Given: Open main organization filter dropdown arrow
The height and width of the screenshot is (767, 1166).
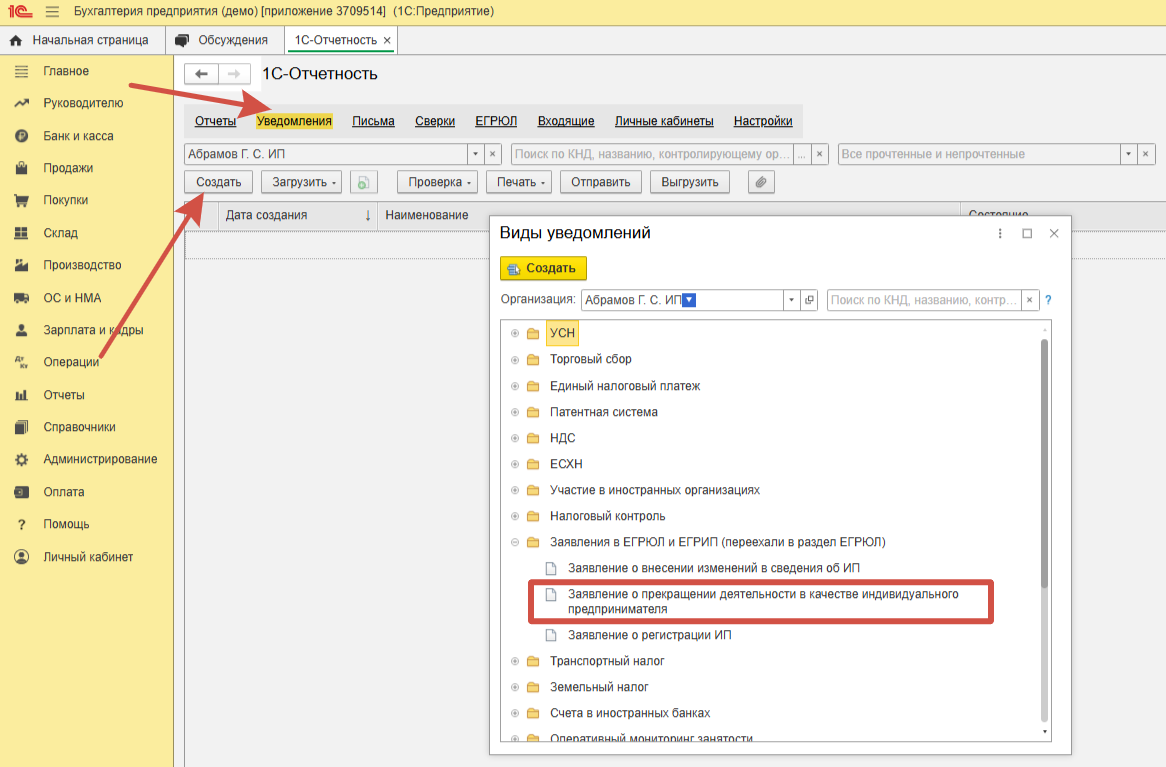Looking at the screenshot, I should pos(476,154).
